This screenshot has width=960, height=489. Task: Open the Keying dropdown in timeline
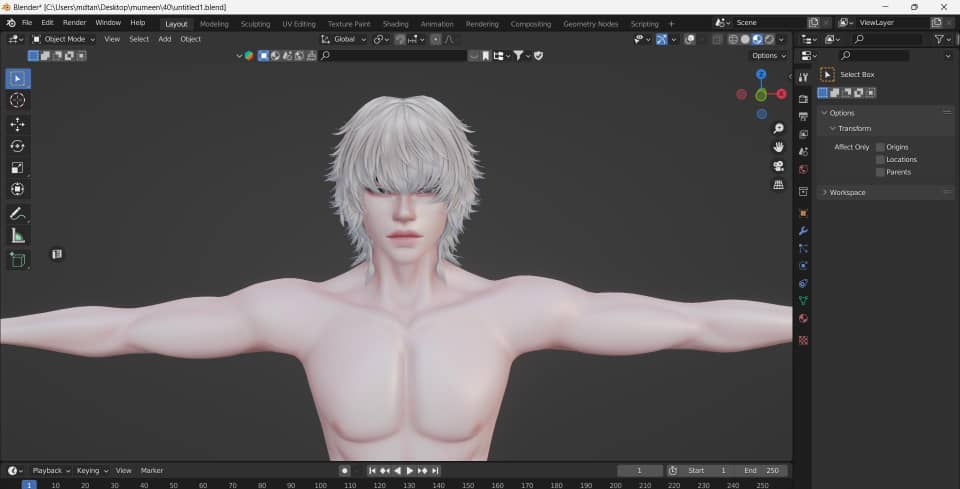pos(92,471)
